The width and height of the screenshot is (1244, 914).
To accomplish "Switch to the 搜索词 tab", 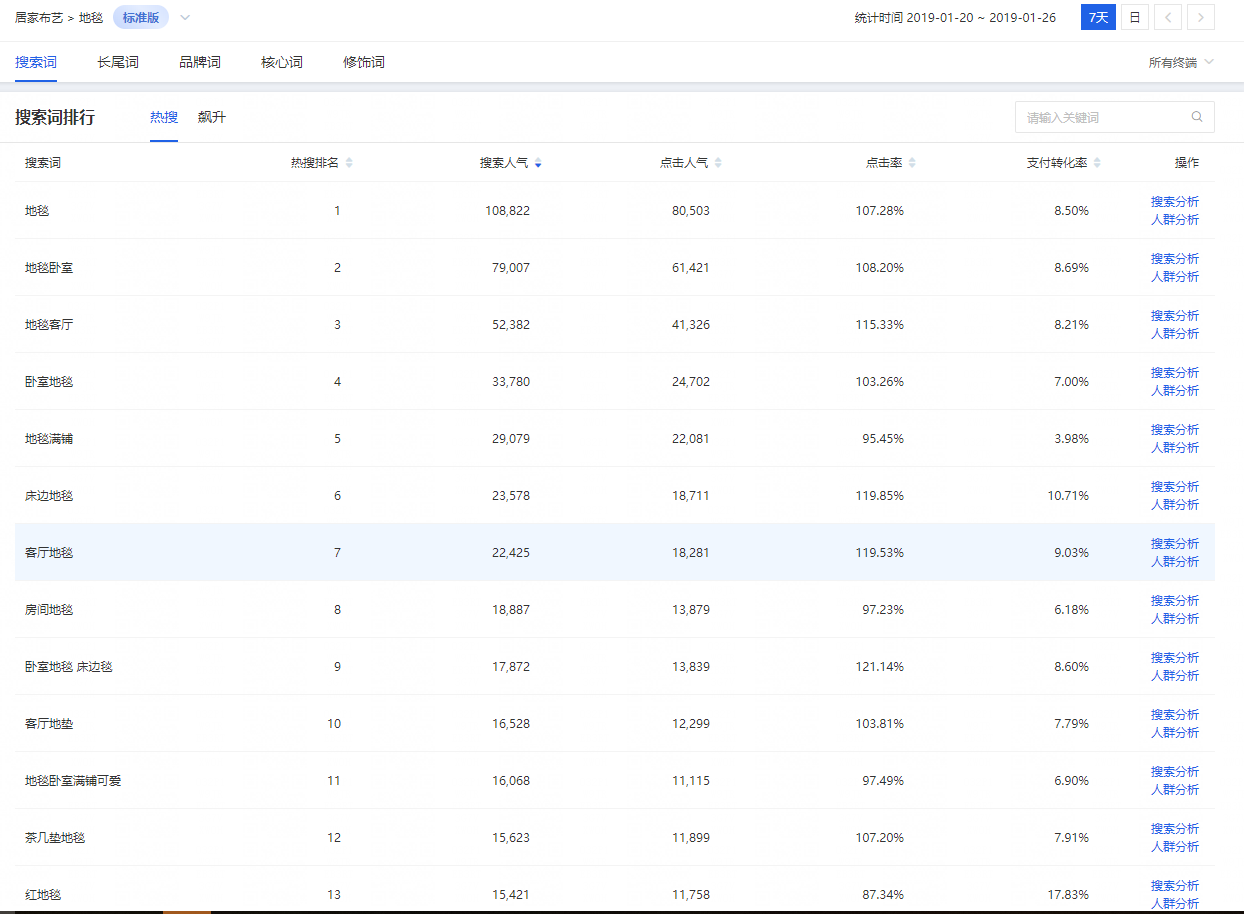I will pyautogui.click(x=36, y=62).
